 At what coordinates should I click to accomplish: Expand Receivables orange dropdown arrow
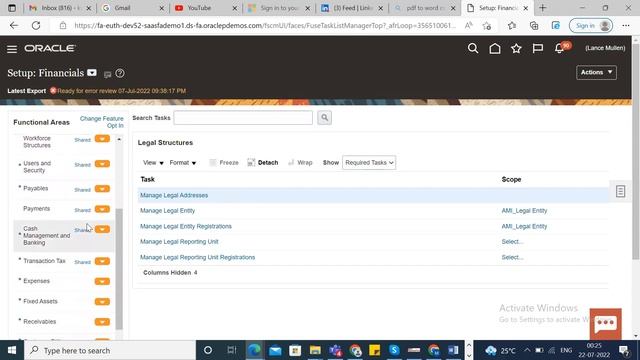[x=102, y=322]
